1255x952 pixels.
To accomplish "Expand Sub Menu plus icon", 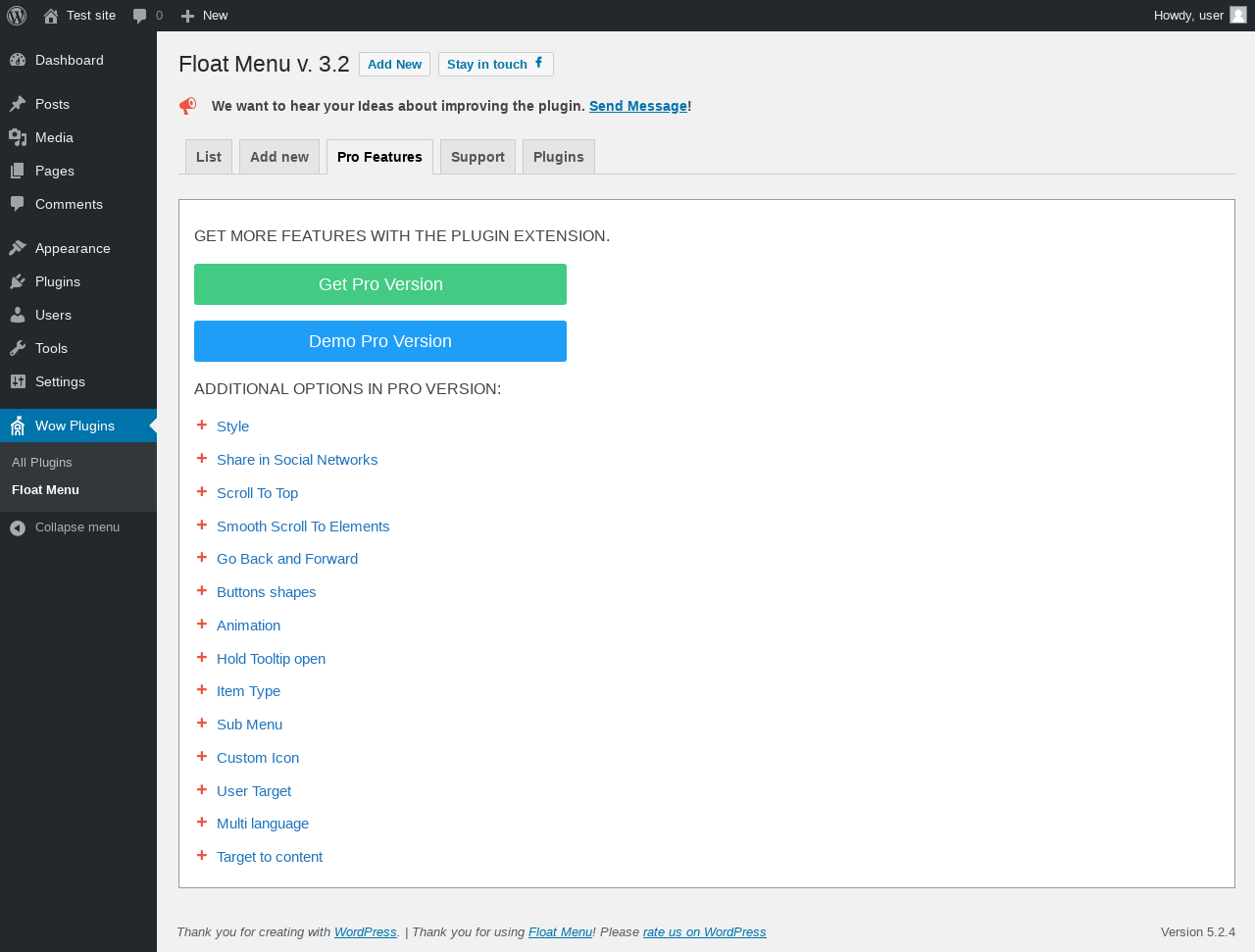I will pos(202,723).
